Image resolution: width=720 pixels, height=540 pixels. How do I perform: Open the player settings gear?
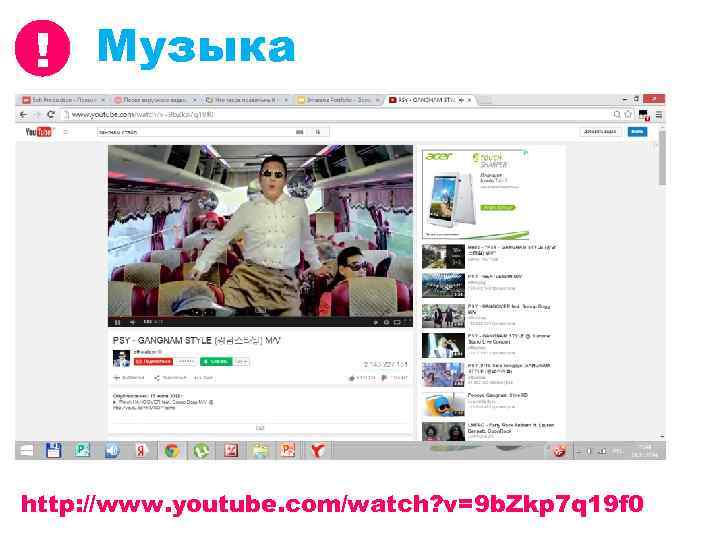click(x=386, y=322)
